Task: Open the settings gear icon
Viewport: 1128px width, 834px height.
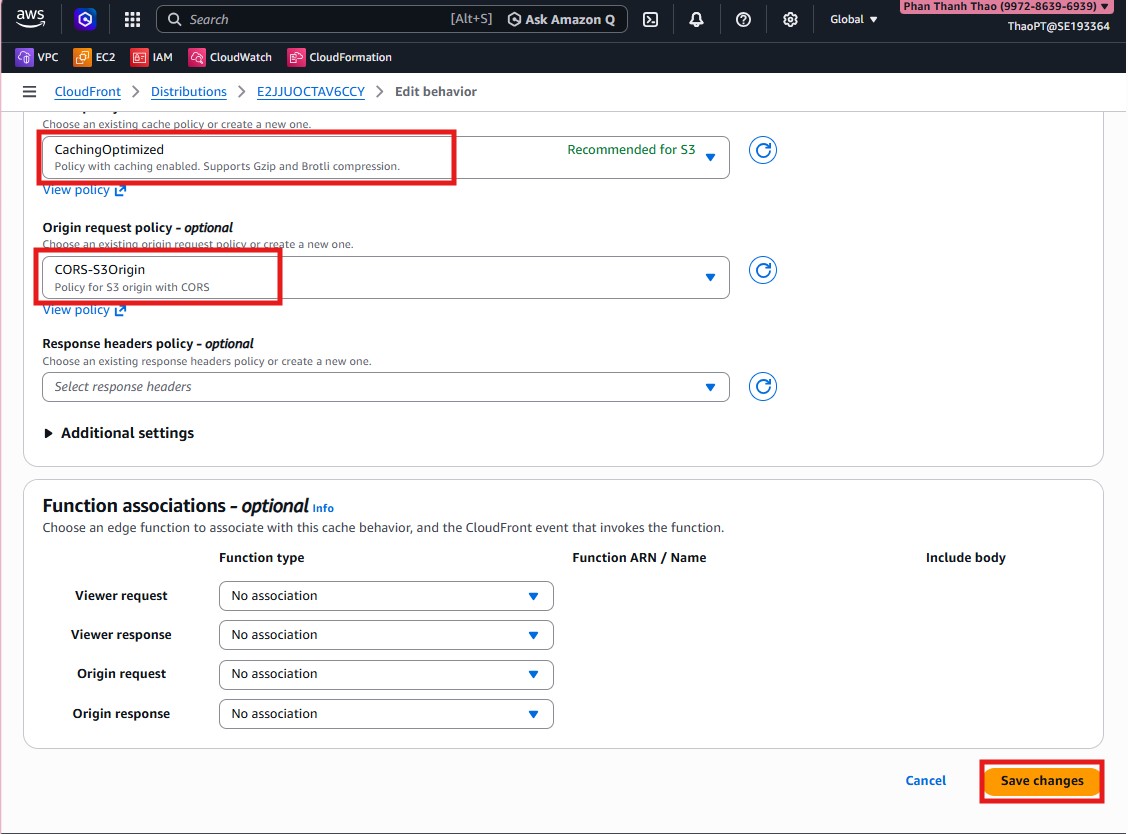Action: click(x=790, y=19)
